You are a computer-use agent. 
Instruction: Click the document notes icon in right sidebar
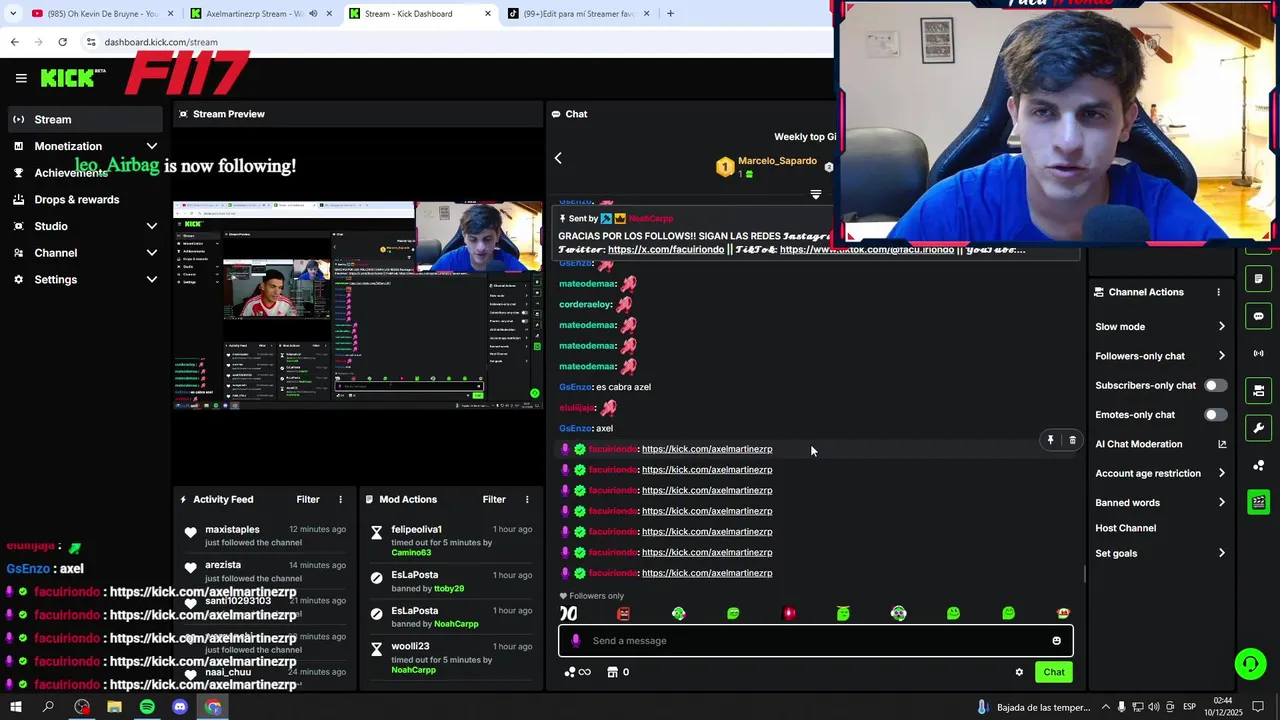pyautogui.click(x=1258, y=279)
